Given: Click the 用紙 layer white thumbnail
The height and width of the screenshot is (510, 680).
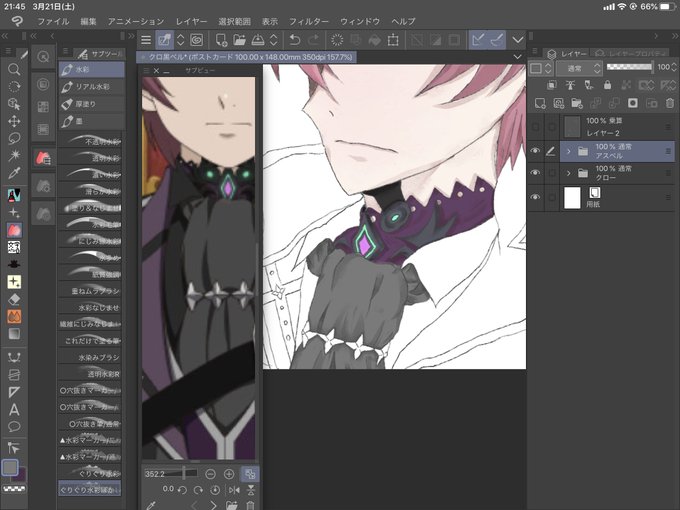Looking at the screenshot, I should coord(572,198).
